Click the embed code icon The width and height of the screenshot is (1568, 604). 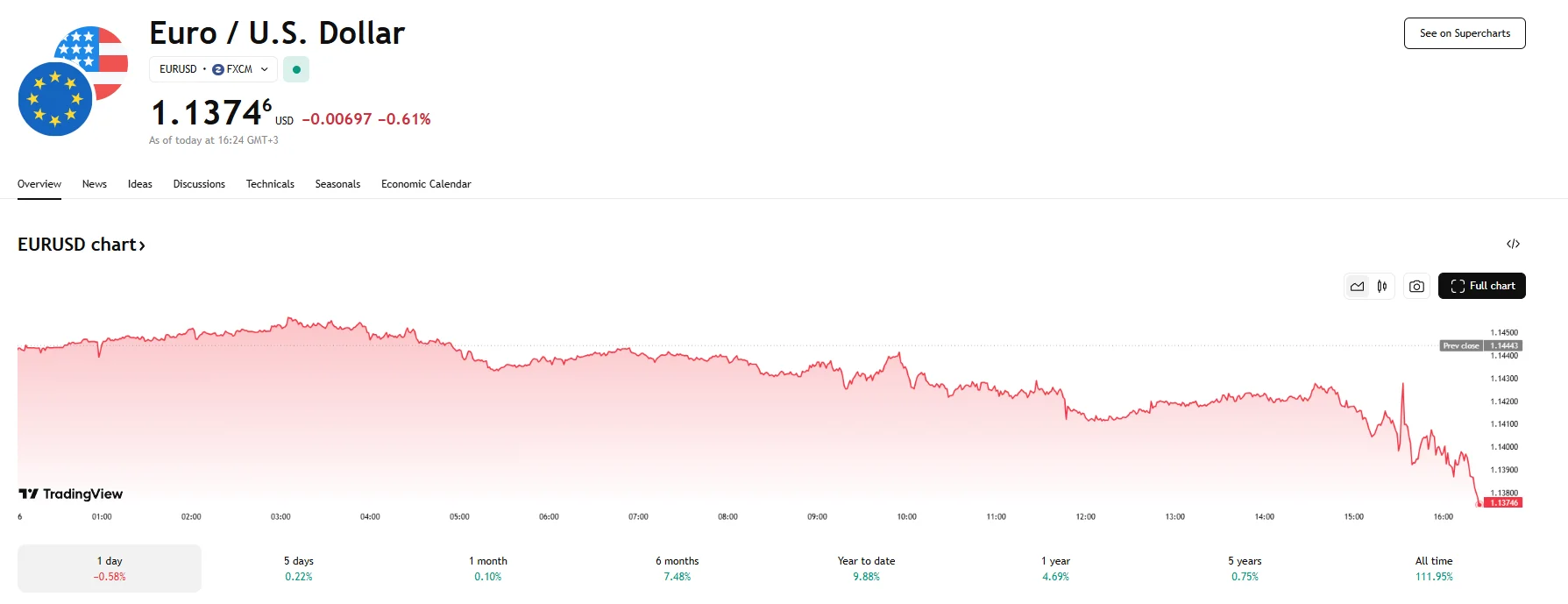tap(1513, 245)
